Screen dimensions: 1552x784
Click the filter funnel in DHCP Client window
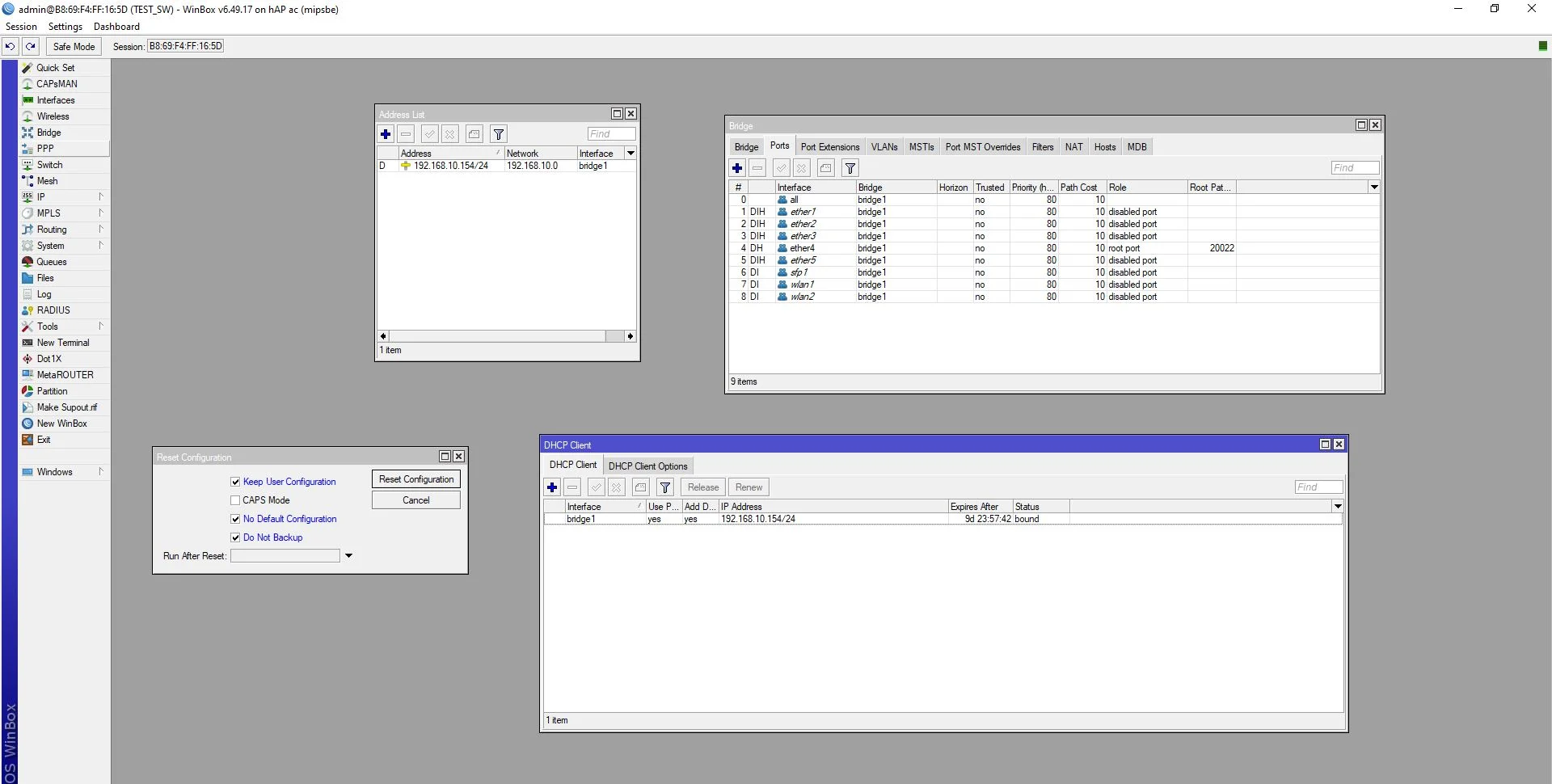(665, 487)
